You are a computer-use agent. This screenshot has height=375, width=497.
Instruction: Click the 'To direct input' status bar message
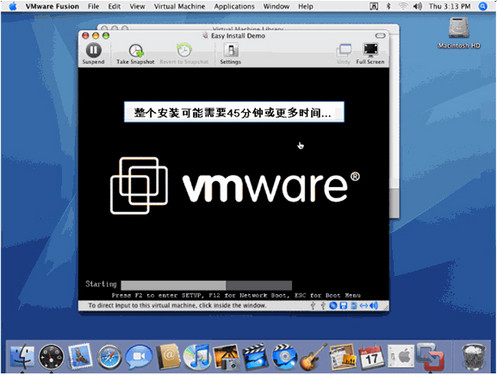(177, 305)
